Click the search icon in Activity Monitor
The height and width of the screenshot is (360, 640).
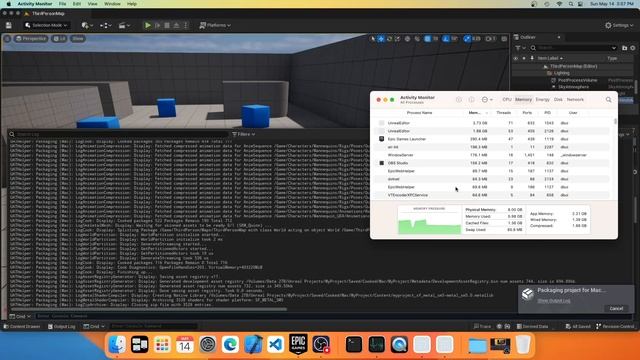(x=609, y=100)
